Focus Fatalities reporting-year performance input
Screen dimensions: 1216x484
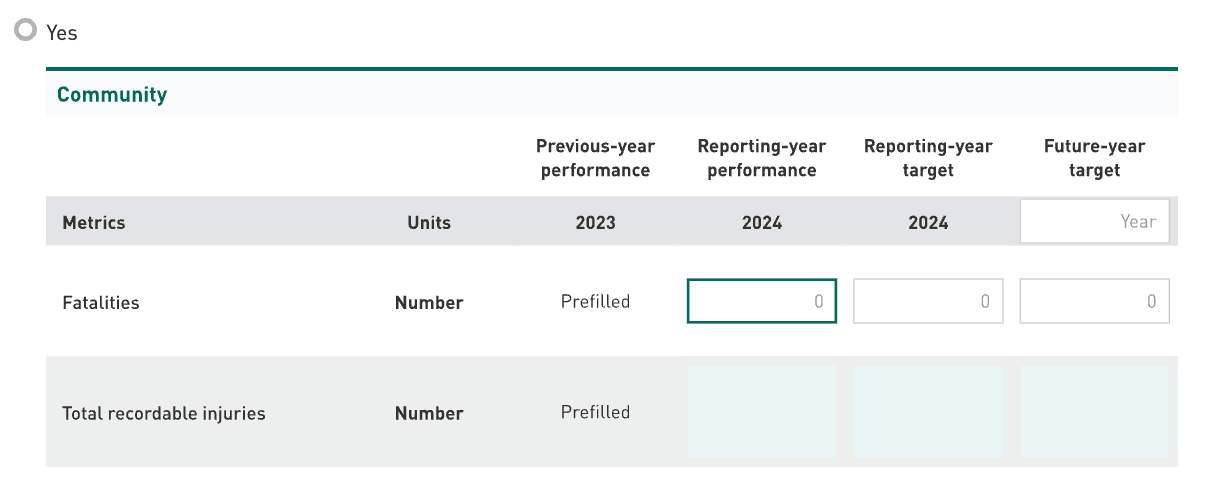761,301
